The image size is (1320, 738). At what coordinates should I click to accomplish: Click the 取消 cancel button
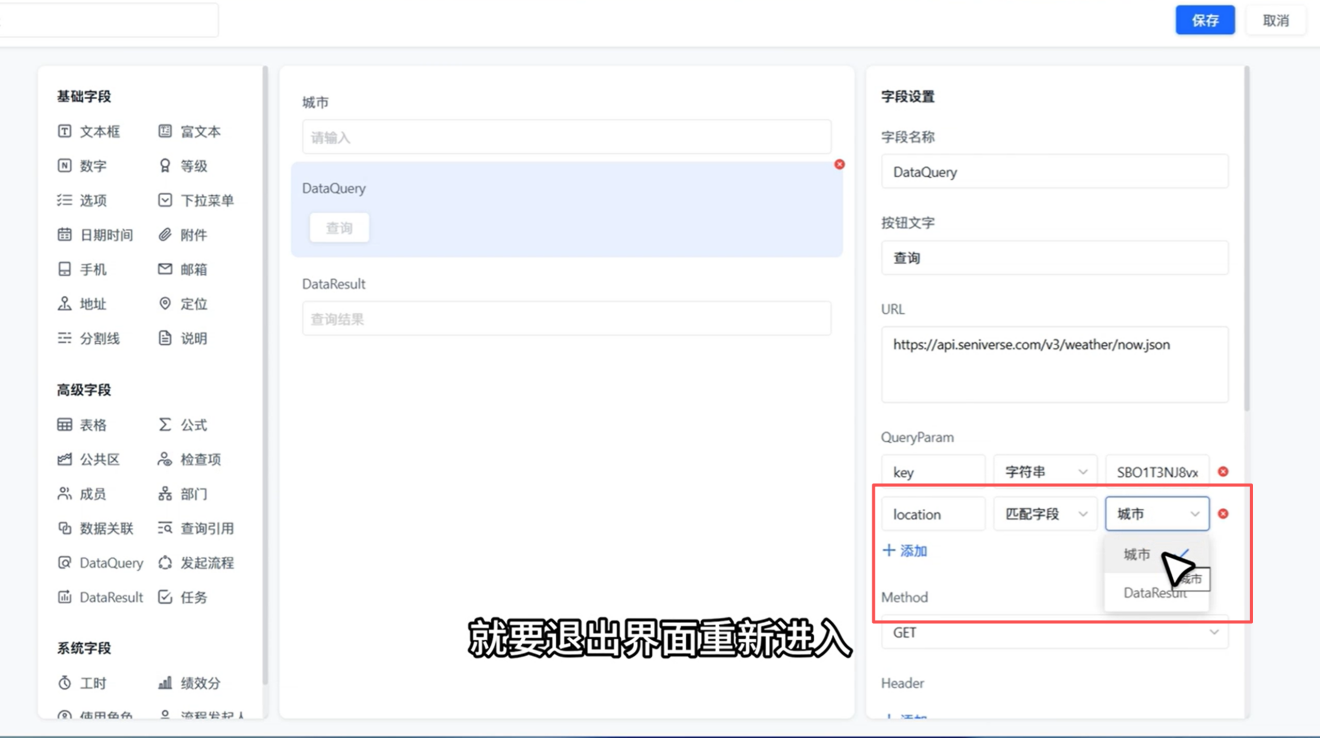[x=1276, y=20]
